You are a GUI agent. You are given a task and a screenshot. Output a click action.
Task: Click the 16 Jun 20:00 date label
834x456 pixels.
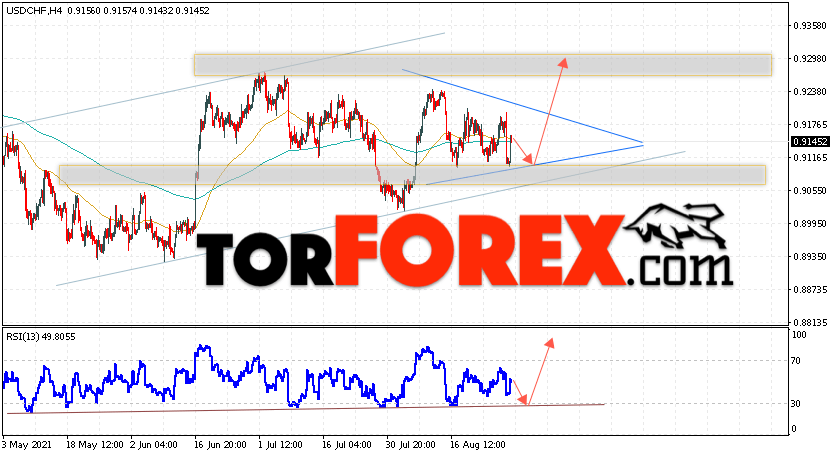pos(220,444)
